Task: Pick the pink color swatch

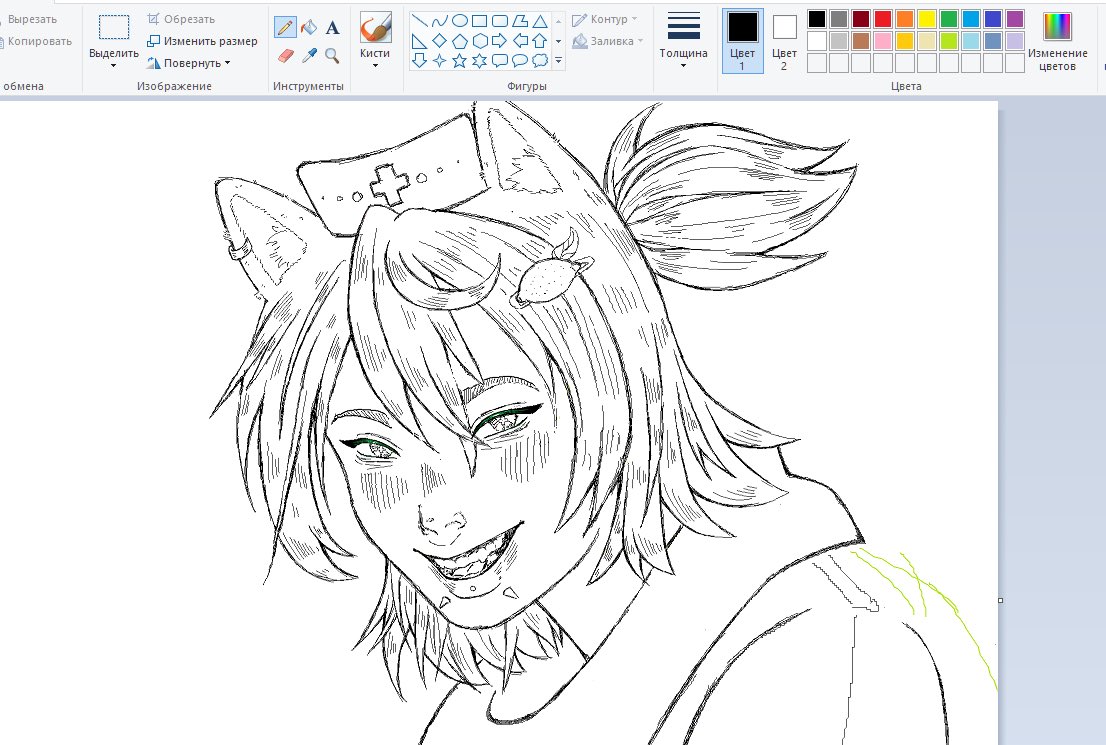Action: tap(882, 41)
